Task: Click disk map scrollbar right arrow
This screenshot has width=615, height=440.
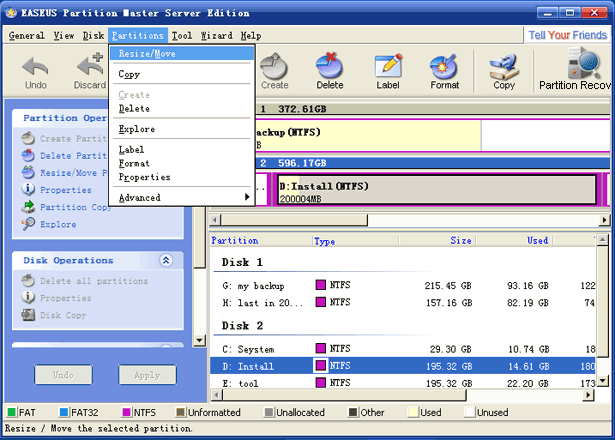Action: coord(604,220)
